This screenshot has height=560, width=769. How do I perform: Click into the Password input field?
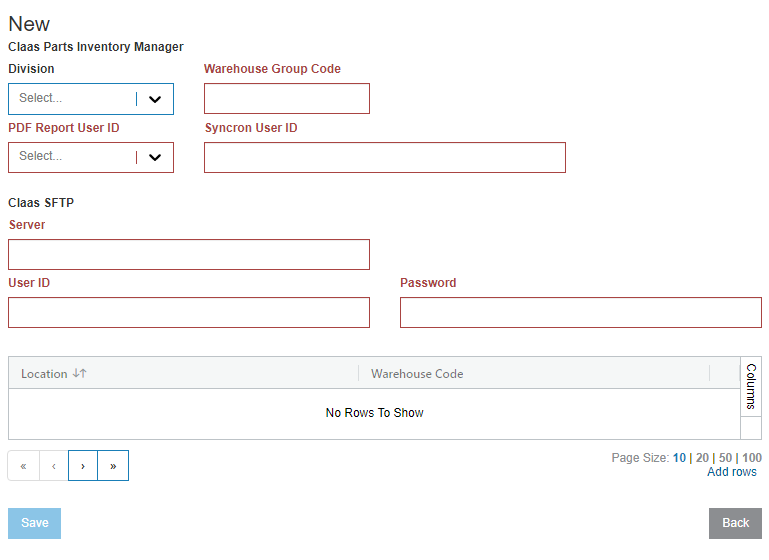pyautogui.click(x=581, y=312)
